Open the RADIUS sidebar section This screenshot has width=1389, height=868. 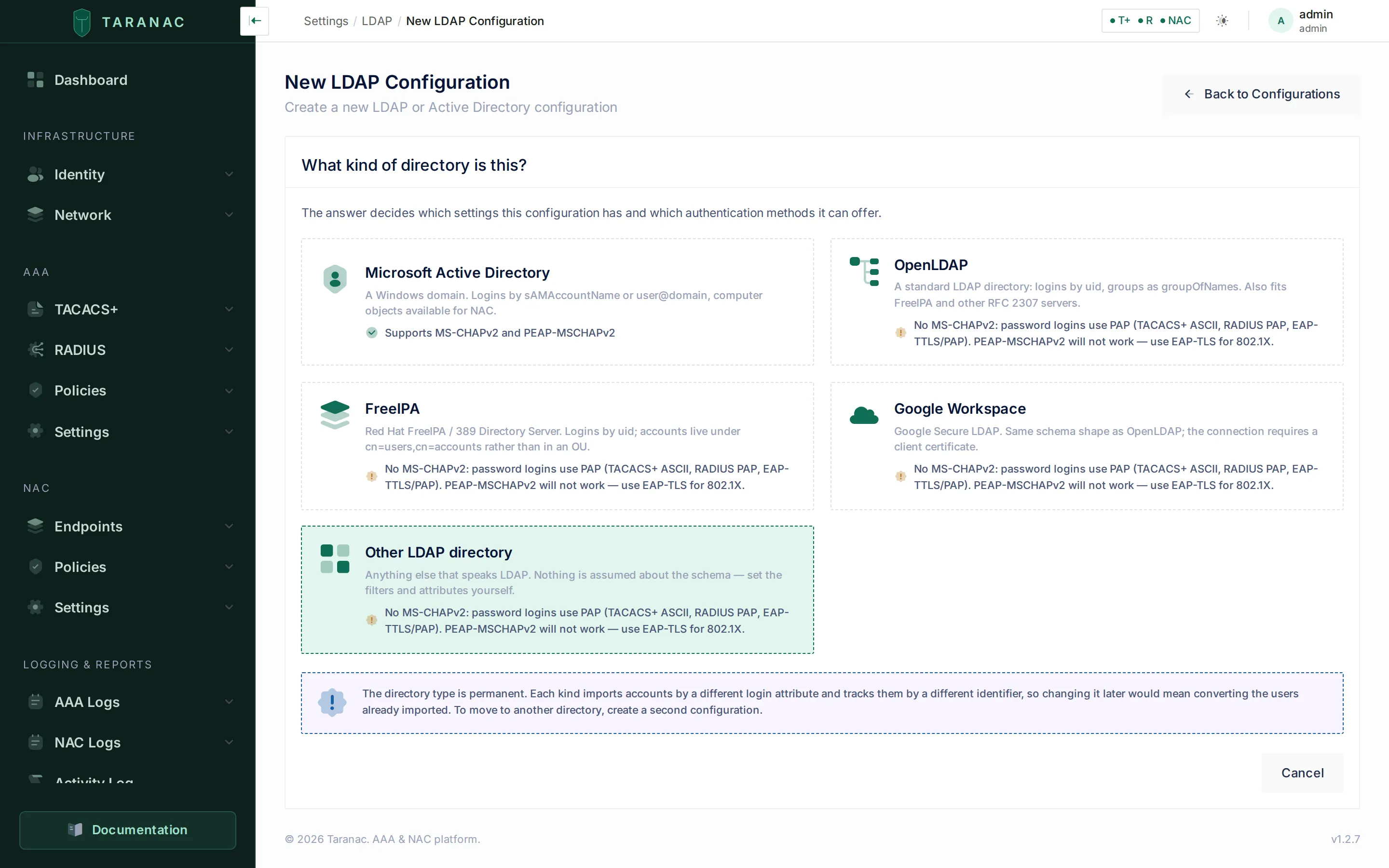click(x=127, y=350)
